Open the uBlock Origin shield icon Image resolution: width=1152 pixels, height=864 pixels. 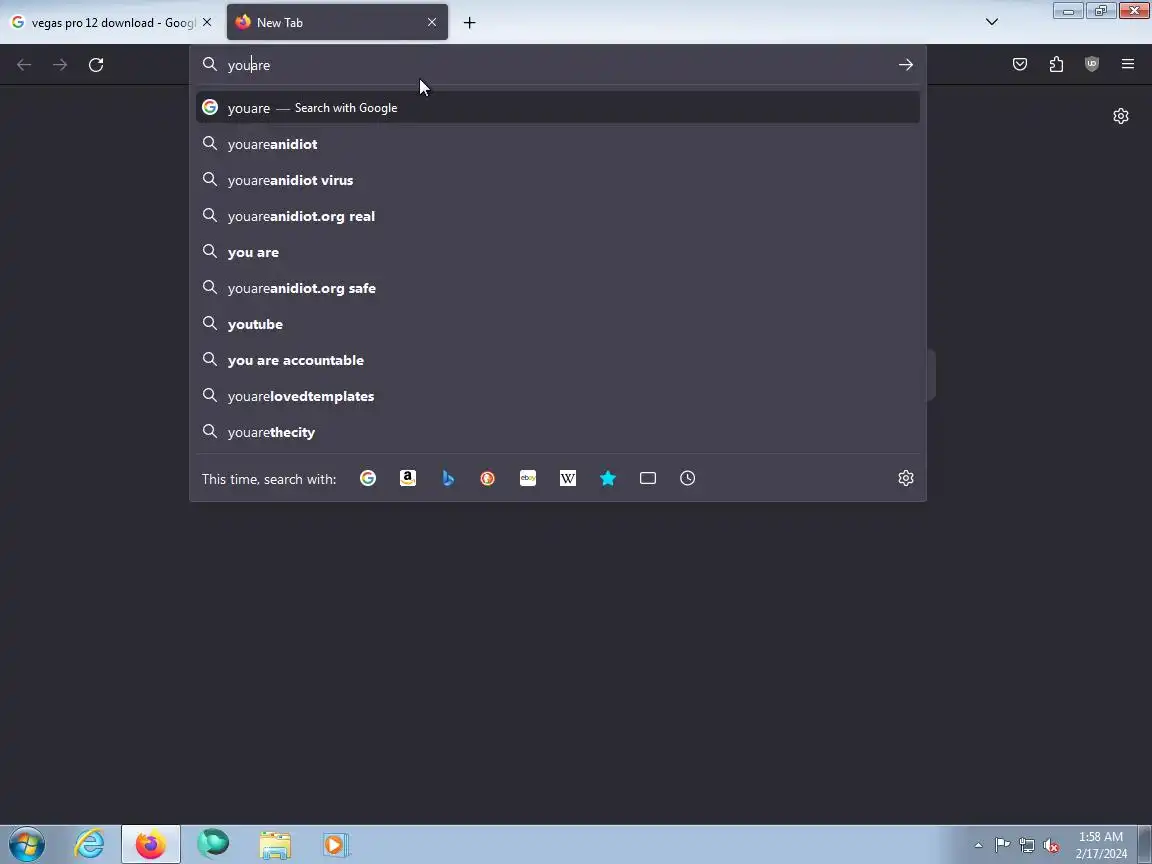coord(1092,65)
